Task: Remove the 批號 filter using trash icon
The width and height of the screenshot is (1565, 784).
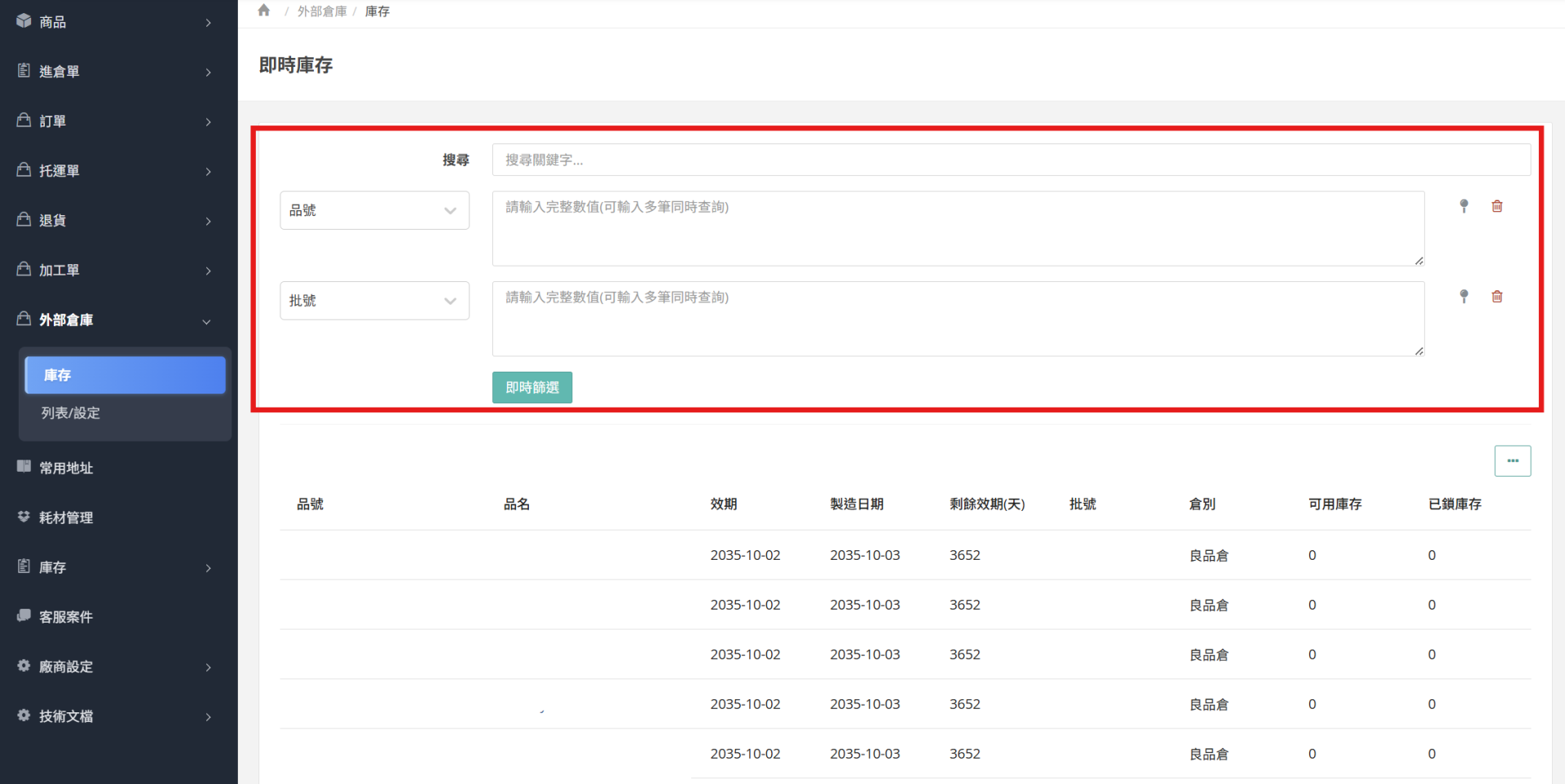Action: click(1497, 297)
